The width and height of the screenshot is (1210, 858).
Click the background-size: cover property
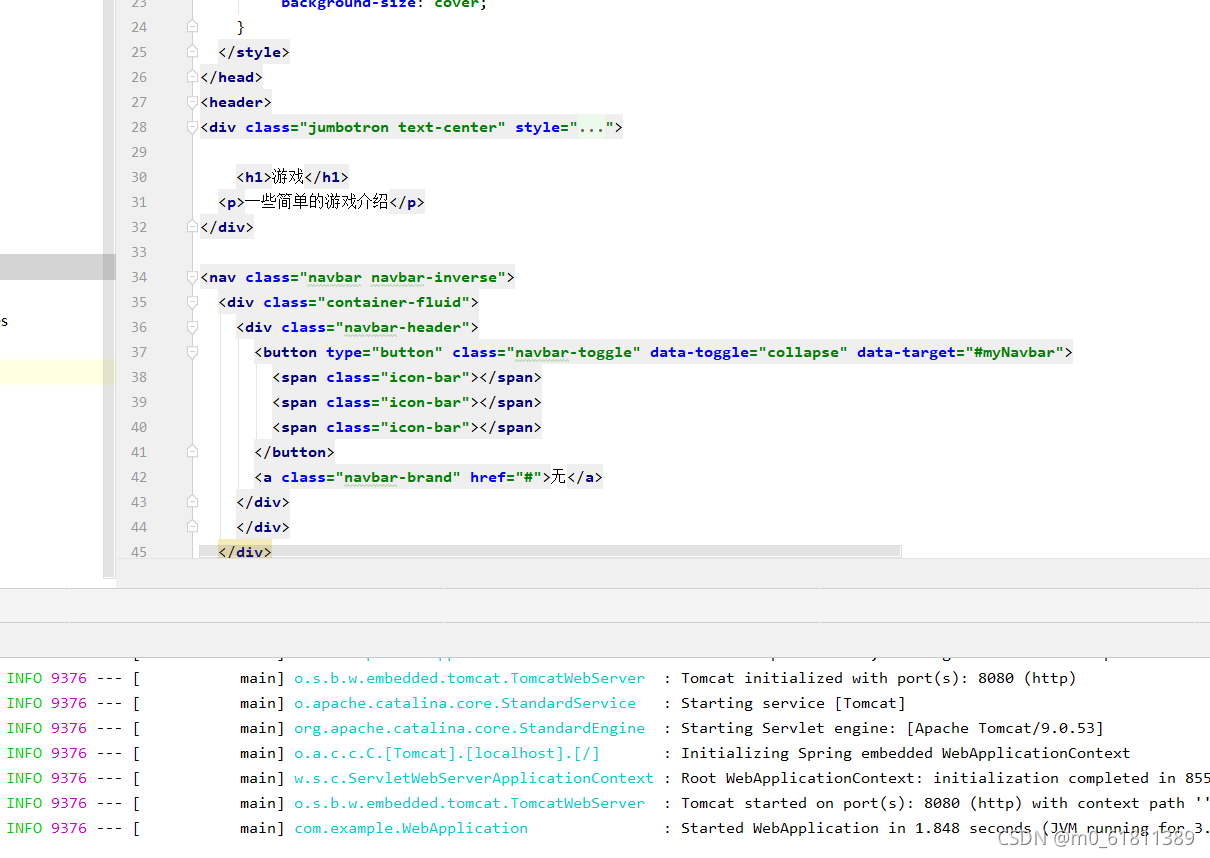tap(383, 4)
